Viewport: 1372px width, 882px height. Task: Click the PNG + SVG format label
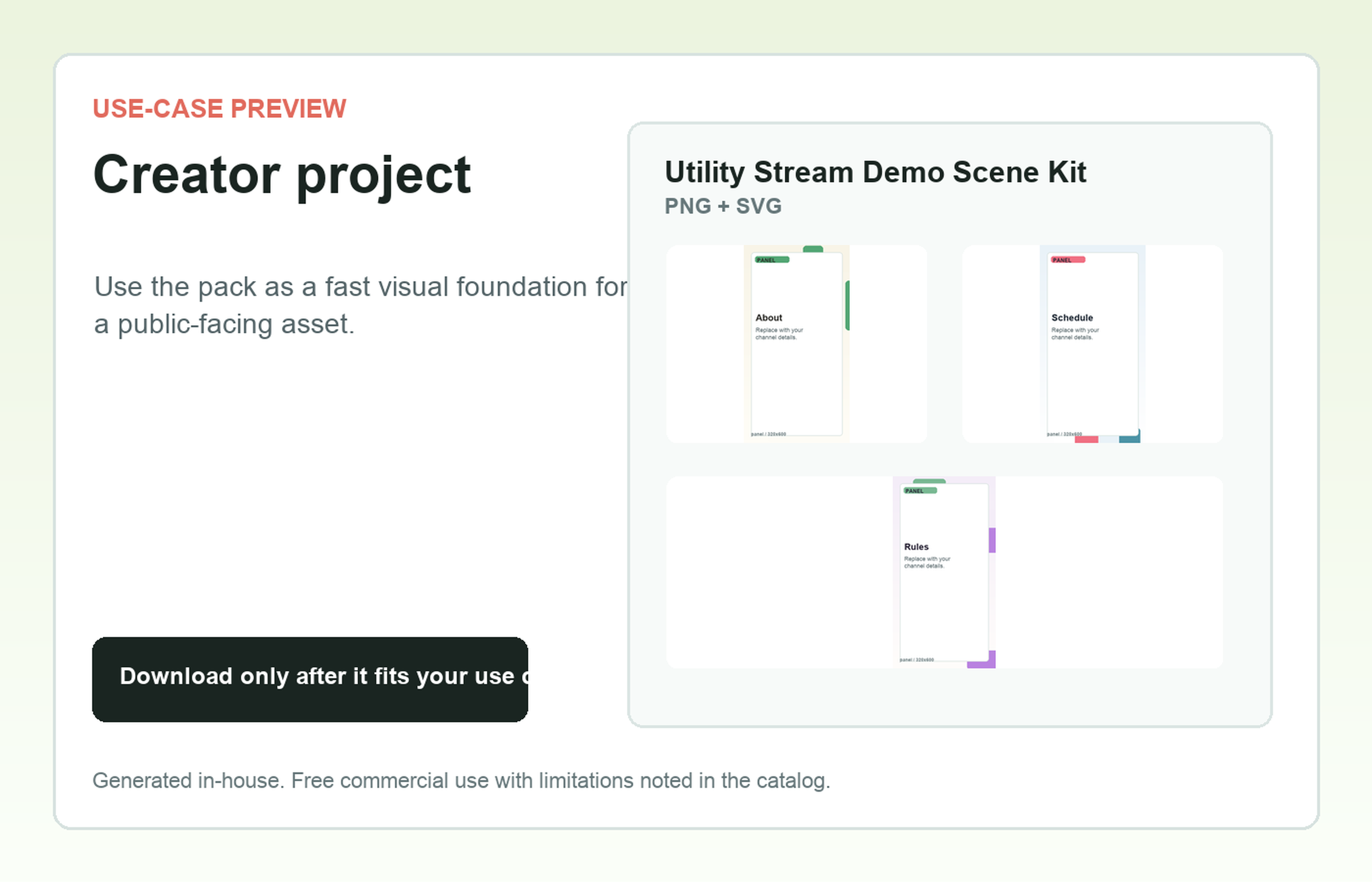click(x=723, y=206)
